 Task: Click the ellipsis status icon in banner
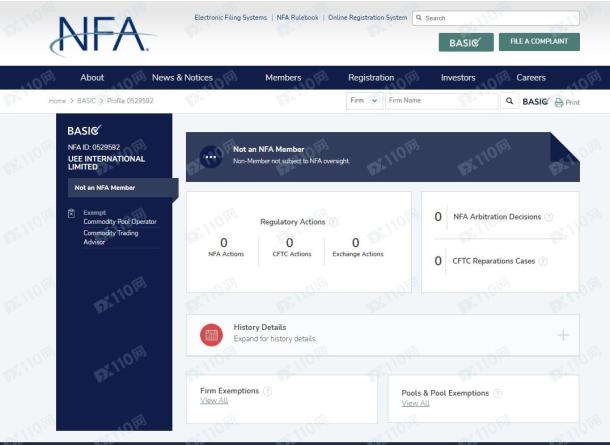pyautogui.click(x=211, y=157)
